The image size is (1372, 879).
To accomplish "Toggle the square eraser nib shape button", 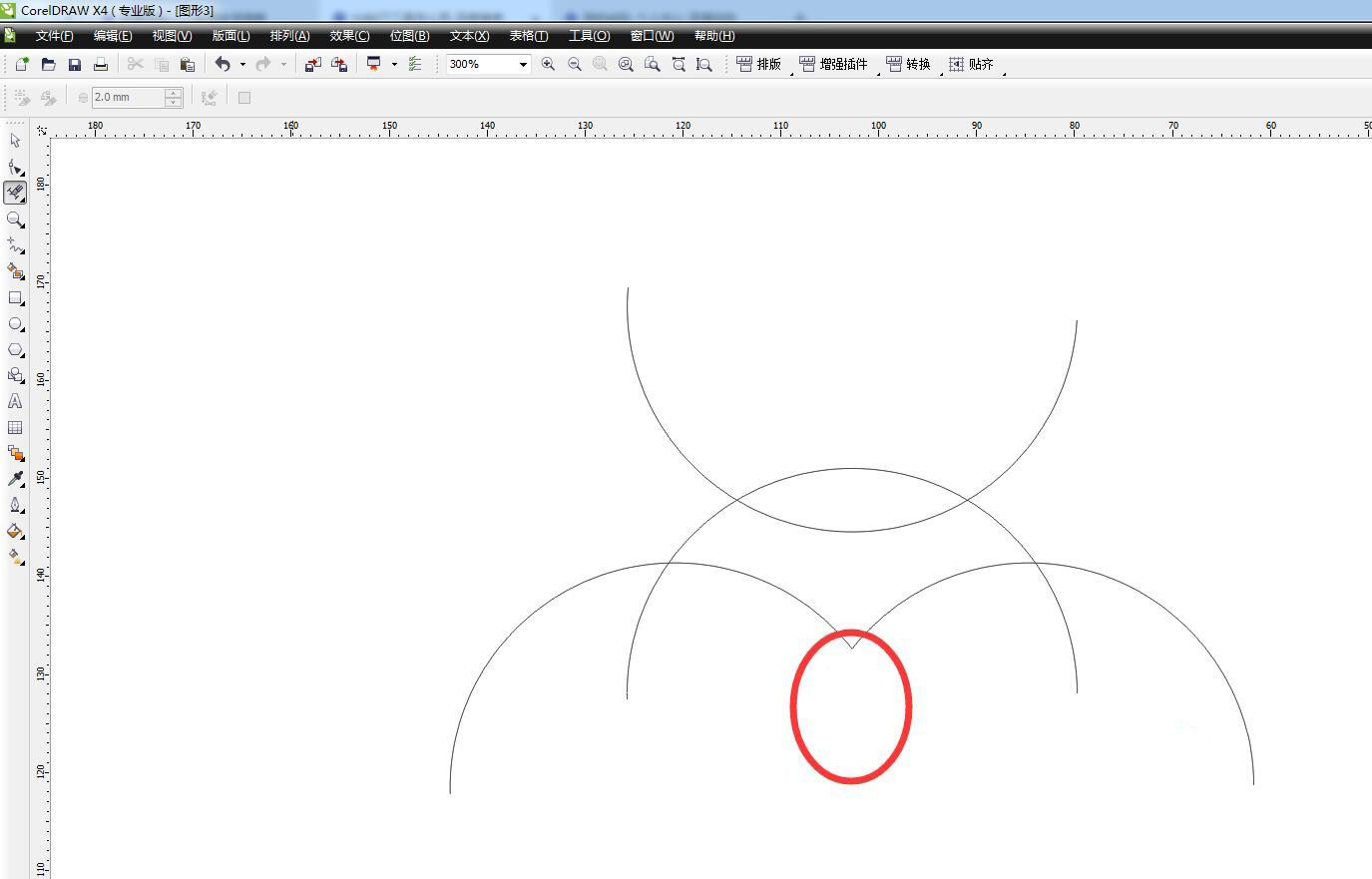I will [x=244, y=98].
